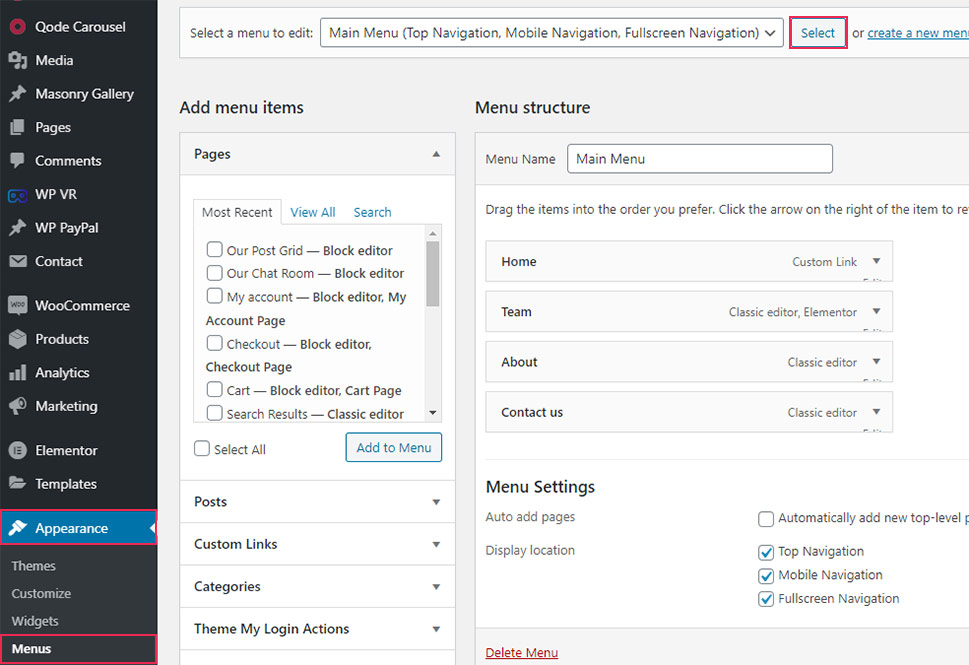The height and width of the screenshot is (665, 969).
Task: Click the Products box icon
Action: [x=18, y=339]
